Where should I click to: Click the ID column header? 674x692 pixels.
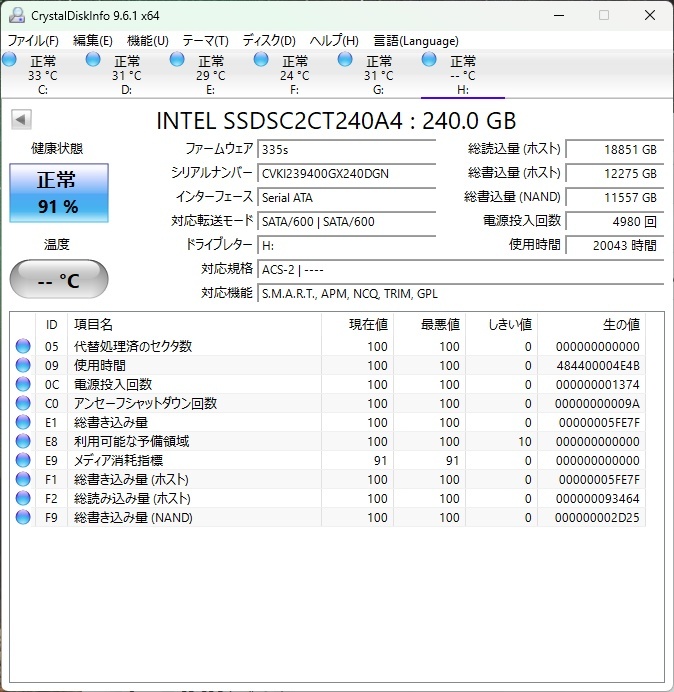pos(52,325)
